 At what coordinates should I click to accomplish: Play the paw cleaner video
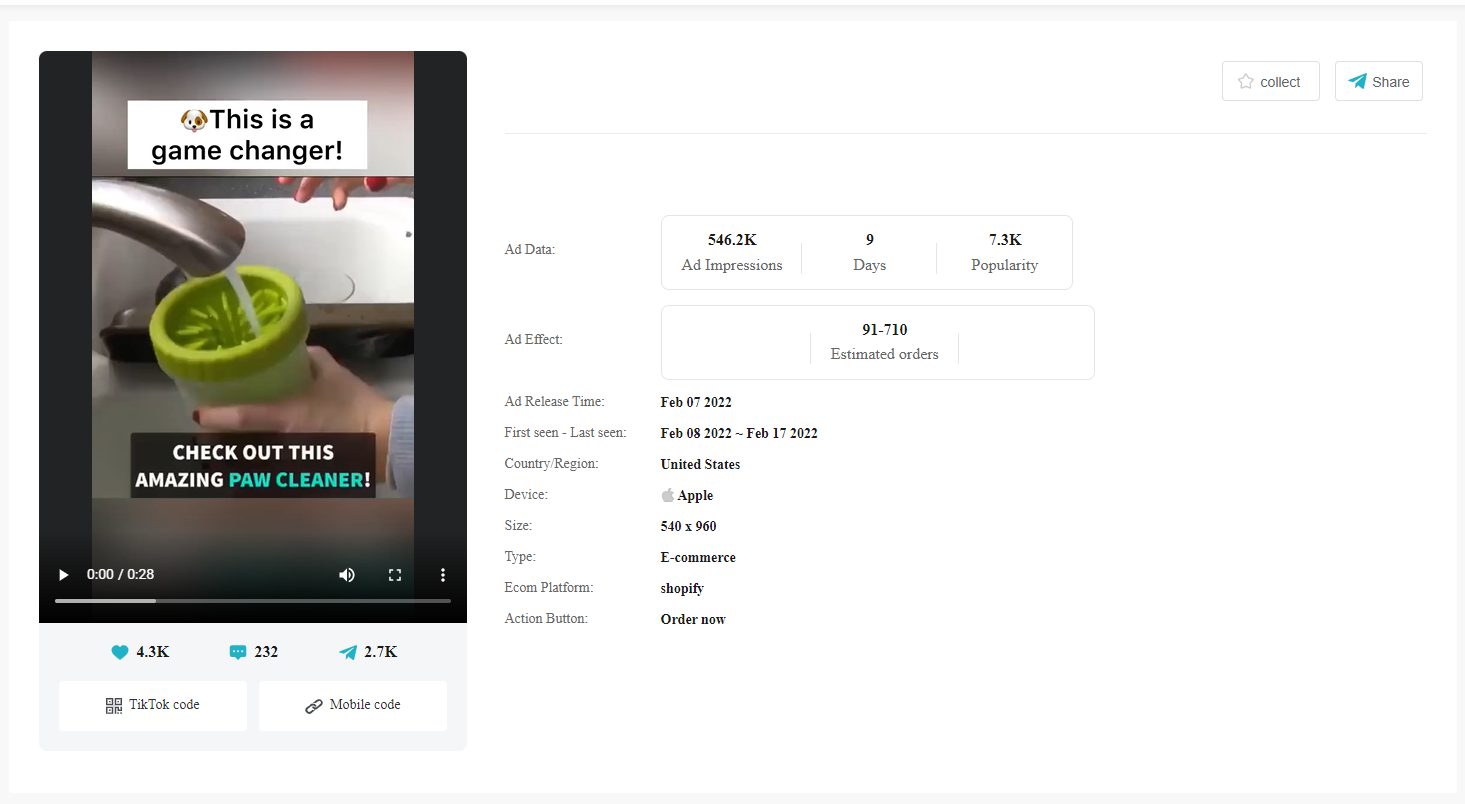(x=64, y=575)
